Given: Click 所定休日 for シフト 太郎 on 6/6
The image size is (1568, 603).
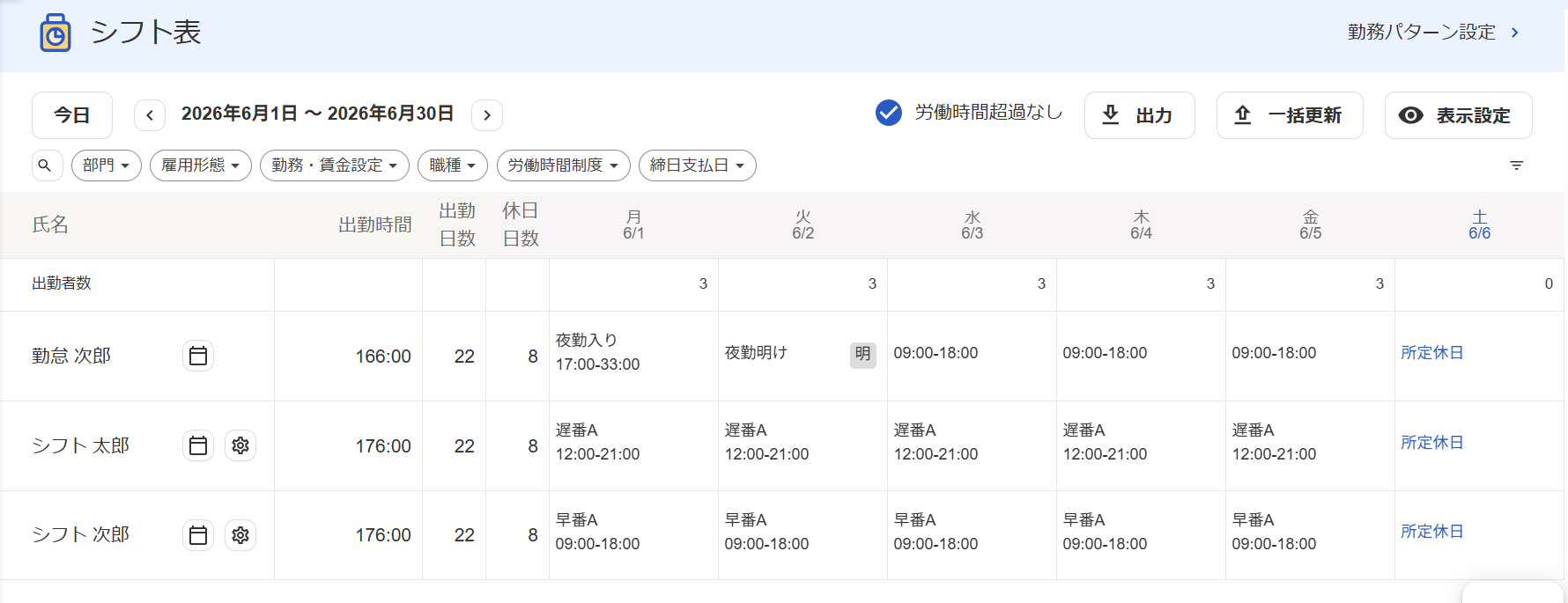Looking at the screenshot, I should (x=1432, y=443).
